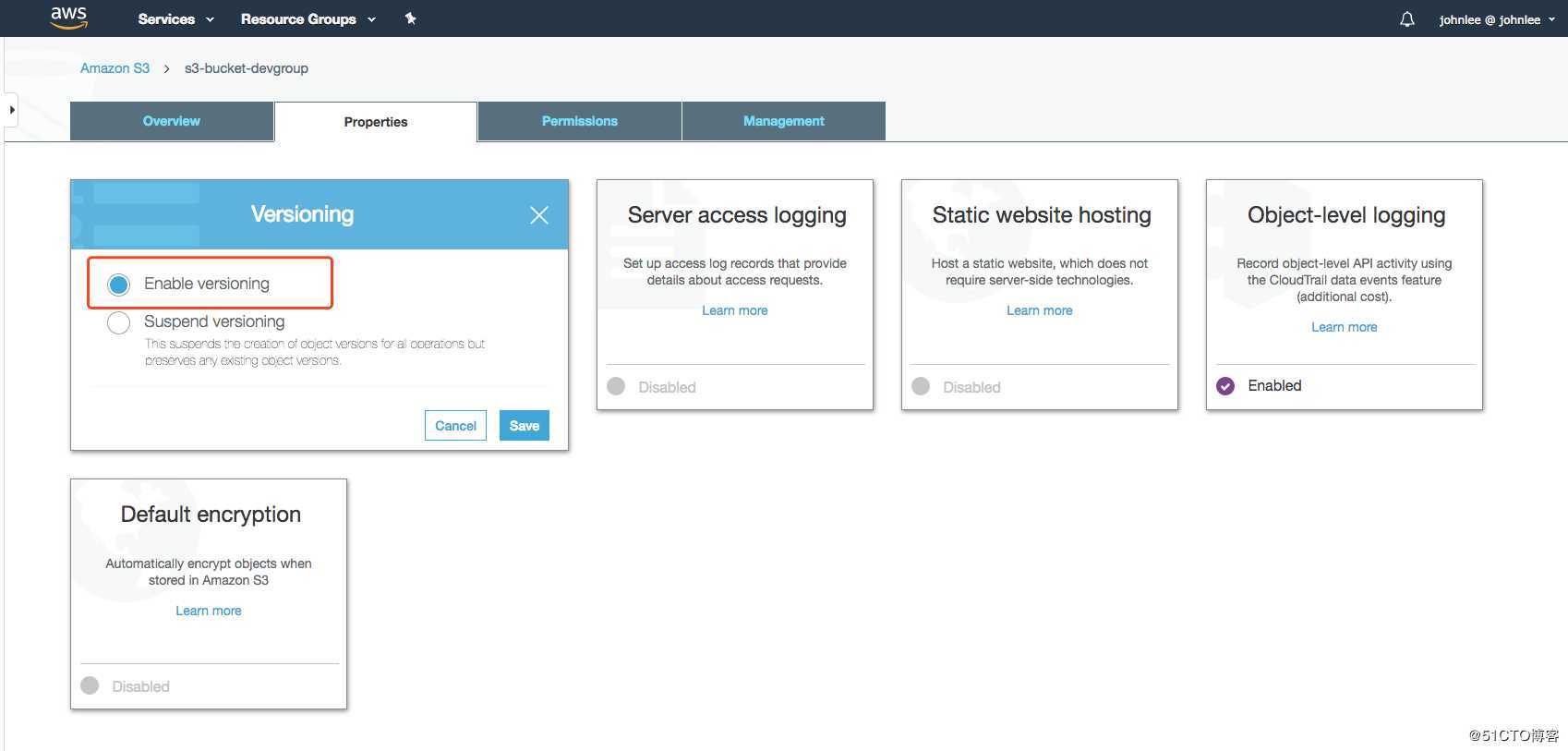Switch to the Permissions tab
This screenshot has width=1568, height=751.
click(580, 121)
